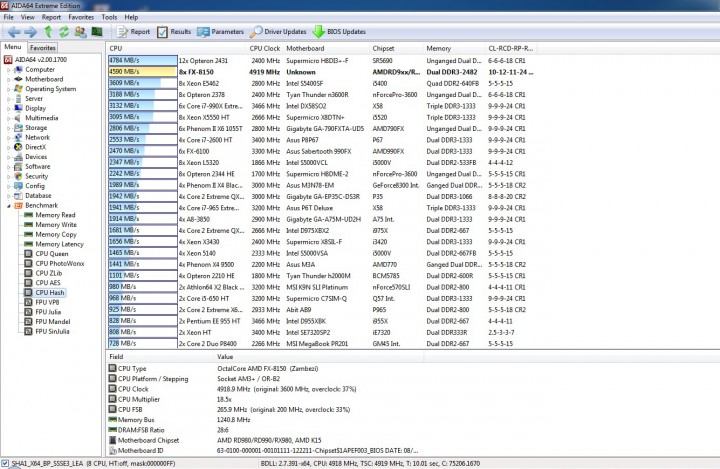Open the Favorites menu

(x=81, y=17)
